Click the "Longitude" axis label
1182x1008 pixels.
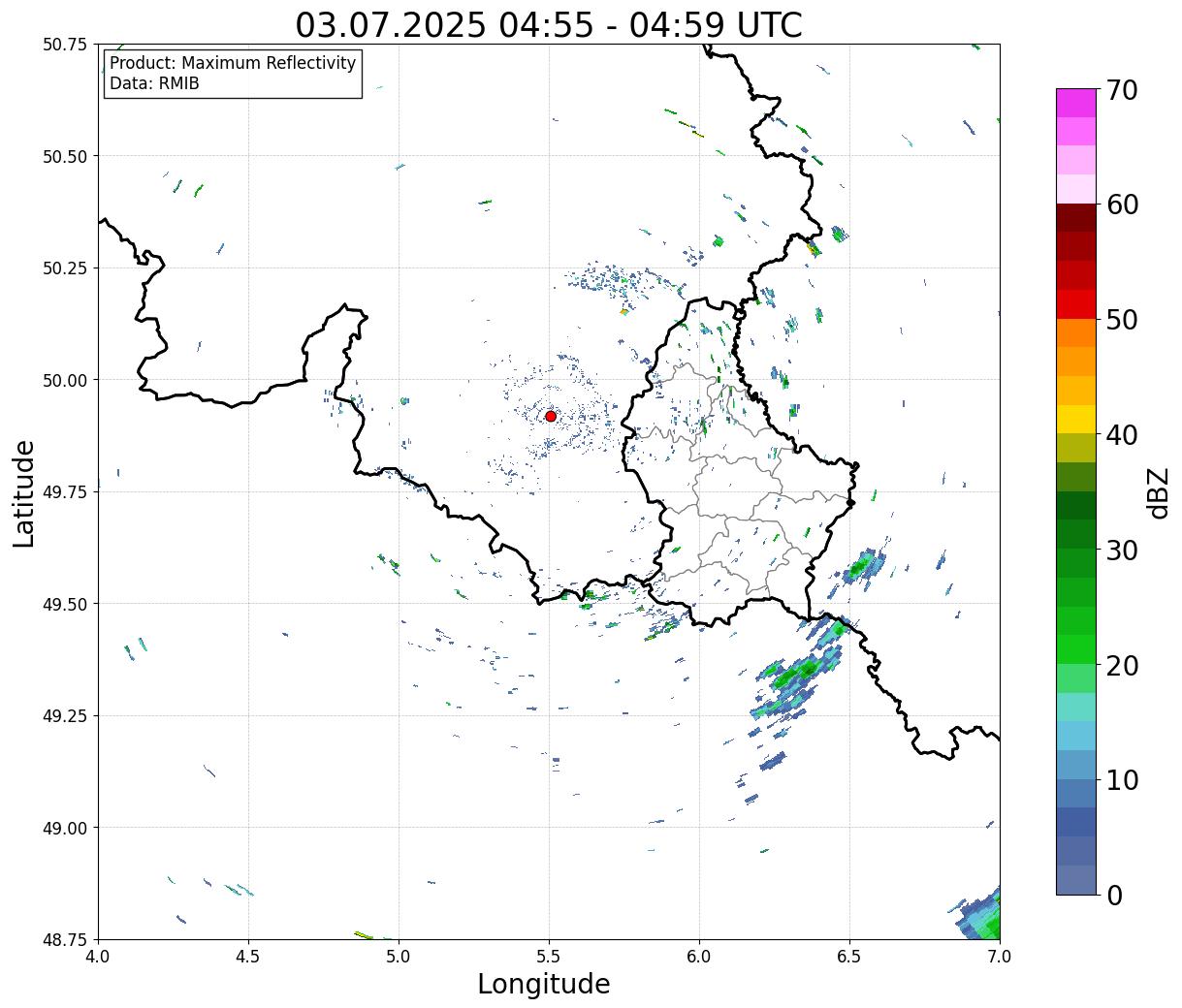544,985
